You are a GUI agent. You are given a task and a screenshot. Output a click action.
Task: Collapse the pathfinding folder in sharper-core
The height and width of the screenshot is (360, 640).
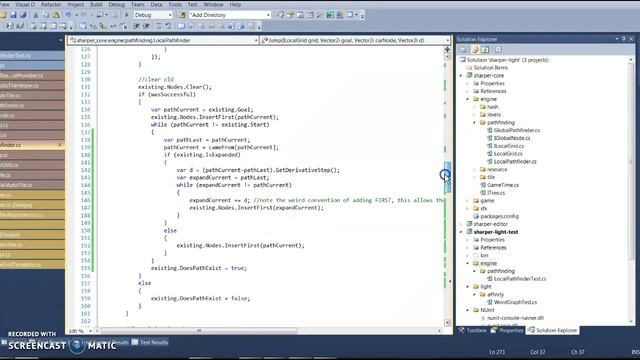pos(475,122)
